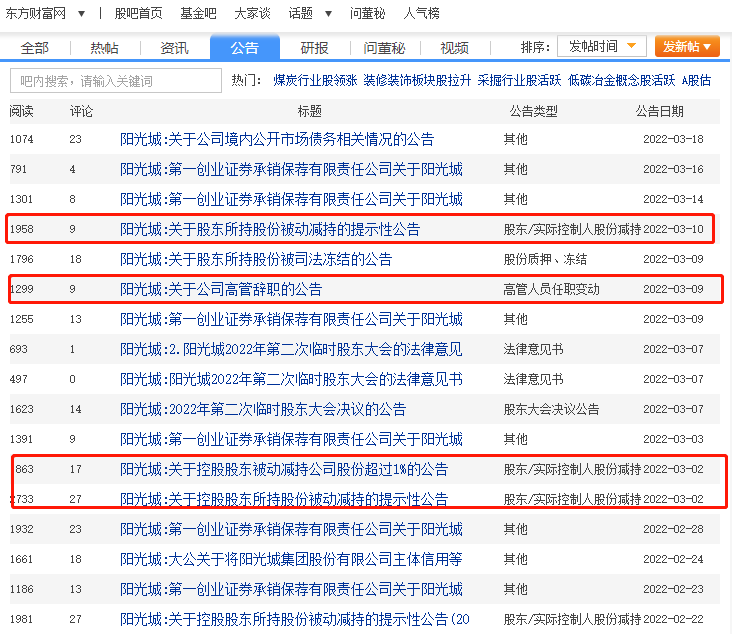Open hot topic 低碳冶金概念股活跃

[621, 81]
